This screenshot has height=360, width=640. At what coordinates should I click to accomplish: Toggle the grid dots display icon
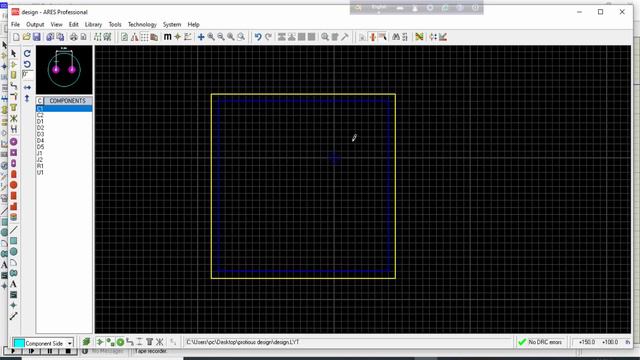(144, 37)
